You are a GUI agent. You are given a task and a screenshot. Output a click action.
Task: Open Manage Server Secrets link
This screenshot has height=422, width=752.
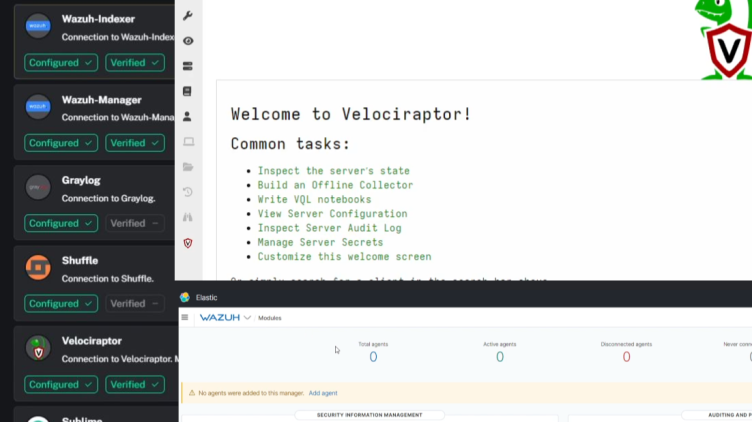[320, 242]
